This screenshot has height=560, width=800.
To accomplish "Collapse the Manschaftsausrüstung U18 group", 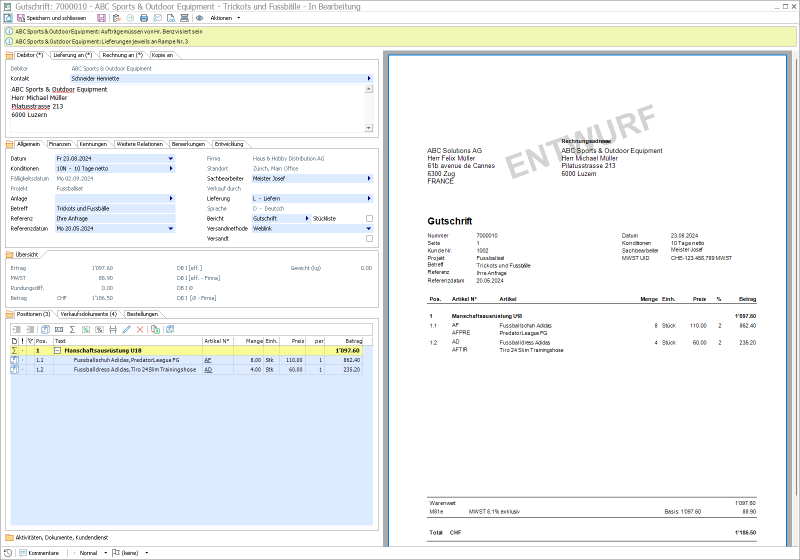I will tap(58, 351).
